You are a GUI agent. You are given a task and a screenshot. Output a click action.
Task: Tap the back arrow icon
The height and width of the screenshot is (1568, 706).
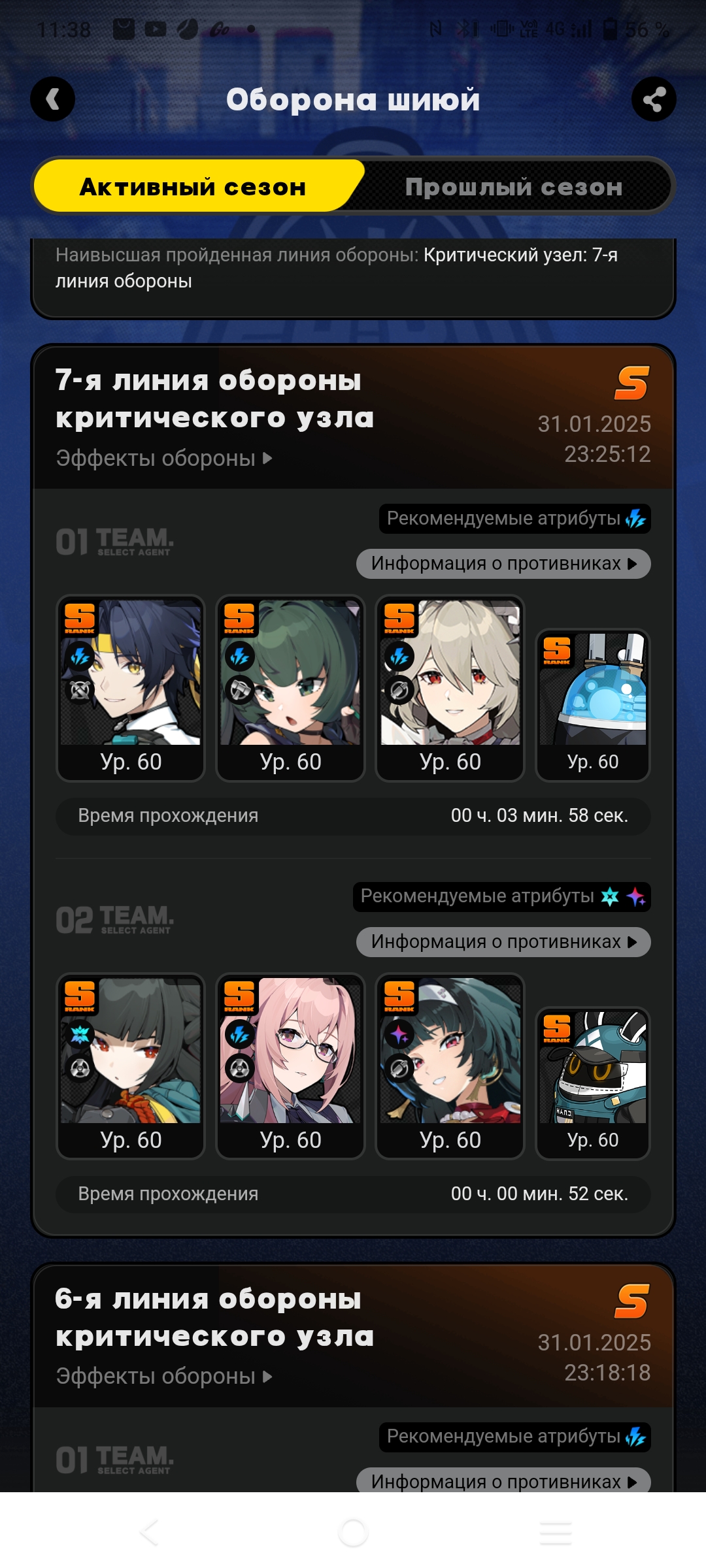tap(52, 99)
